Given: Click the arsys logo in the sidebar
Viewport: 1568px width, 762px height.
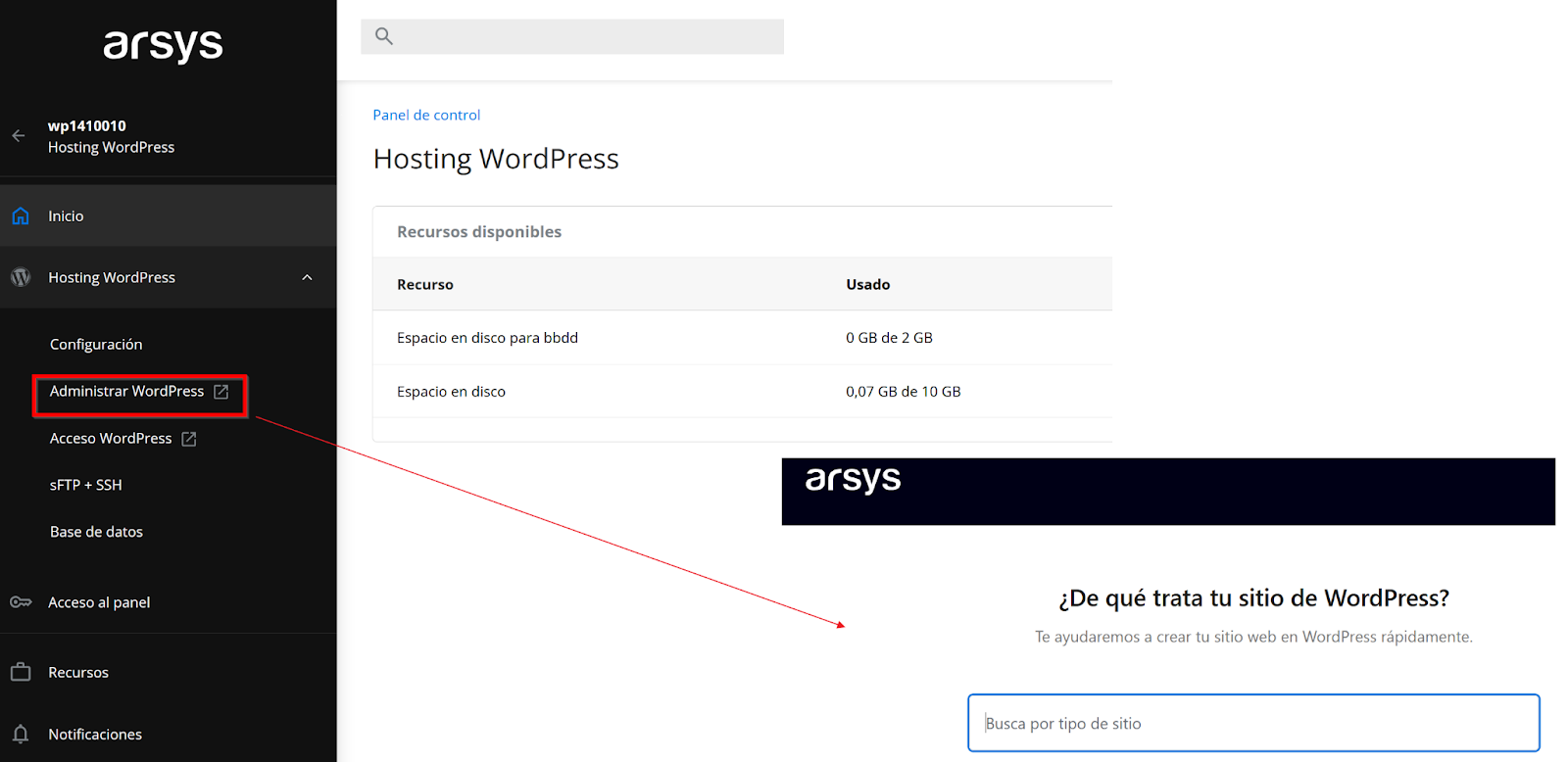Looking at the screenshot, I should 164,45.
